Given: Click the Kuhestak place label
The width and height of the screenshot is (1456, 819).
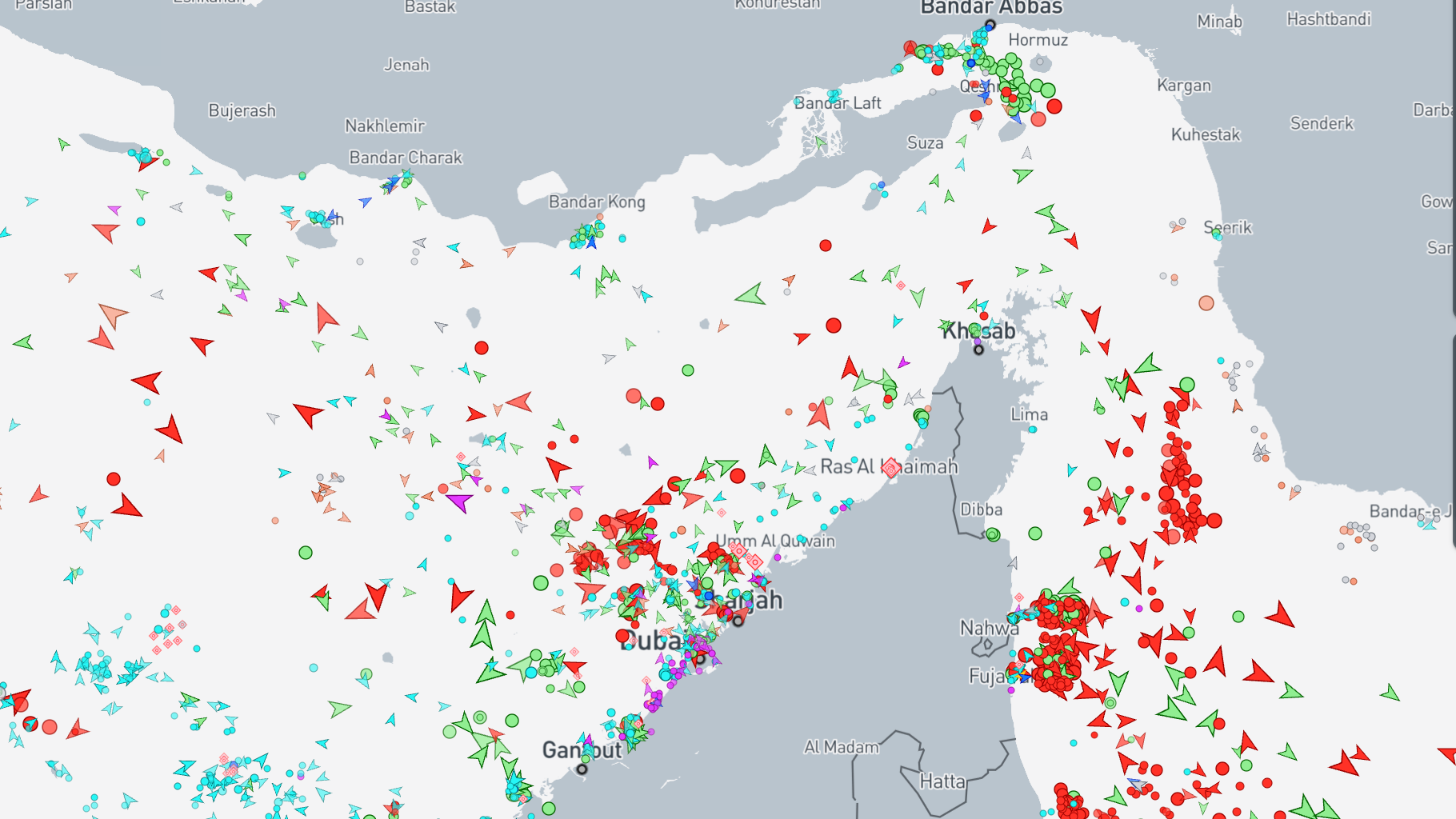Looking at the screenshot, I should pos(1205,134).
